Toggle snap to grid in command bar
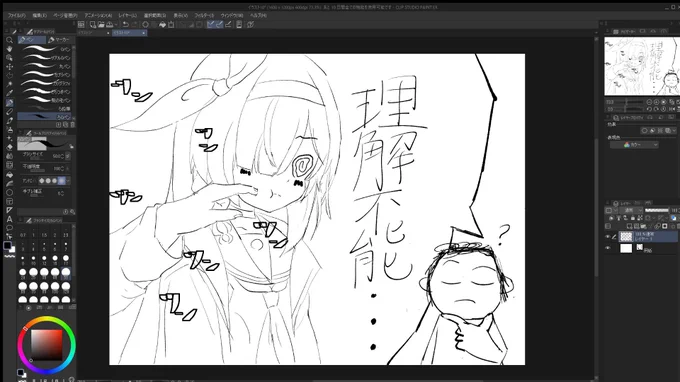 pyautogui.click(x=229, y=25)
